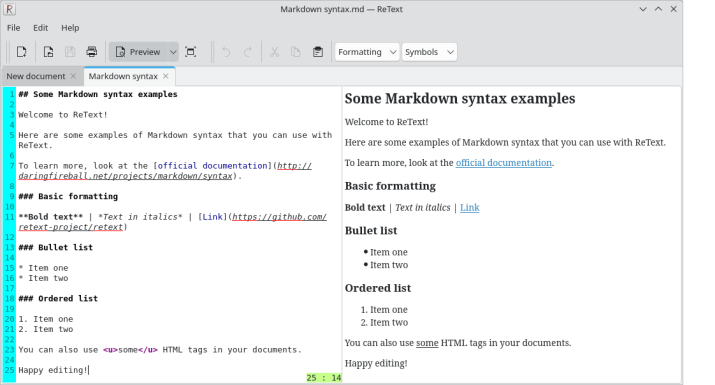
Task: Paste with the clipboard icon
Action: pyautogui.click(x=318, y=52)
